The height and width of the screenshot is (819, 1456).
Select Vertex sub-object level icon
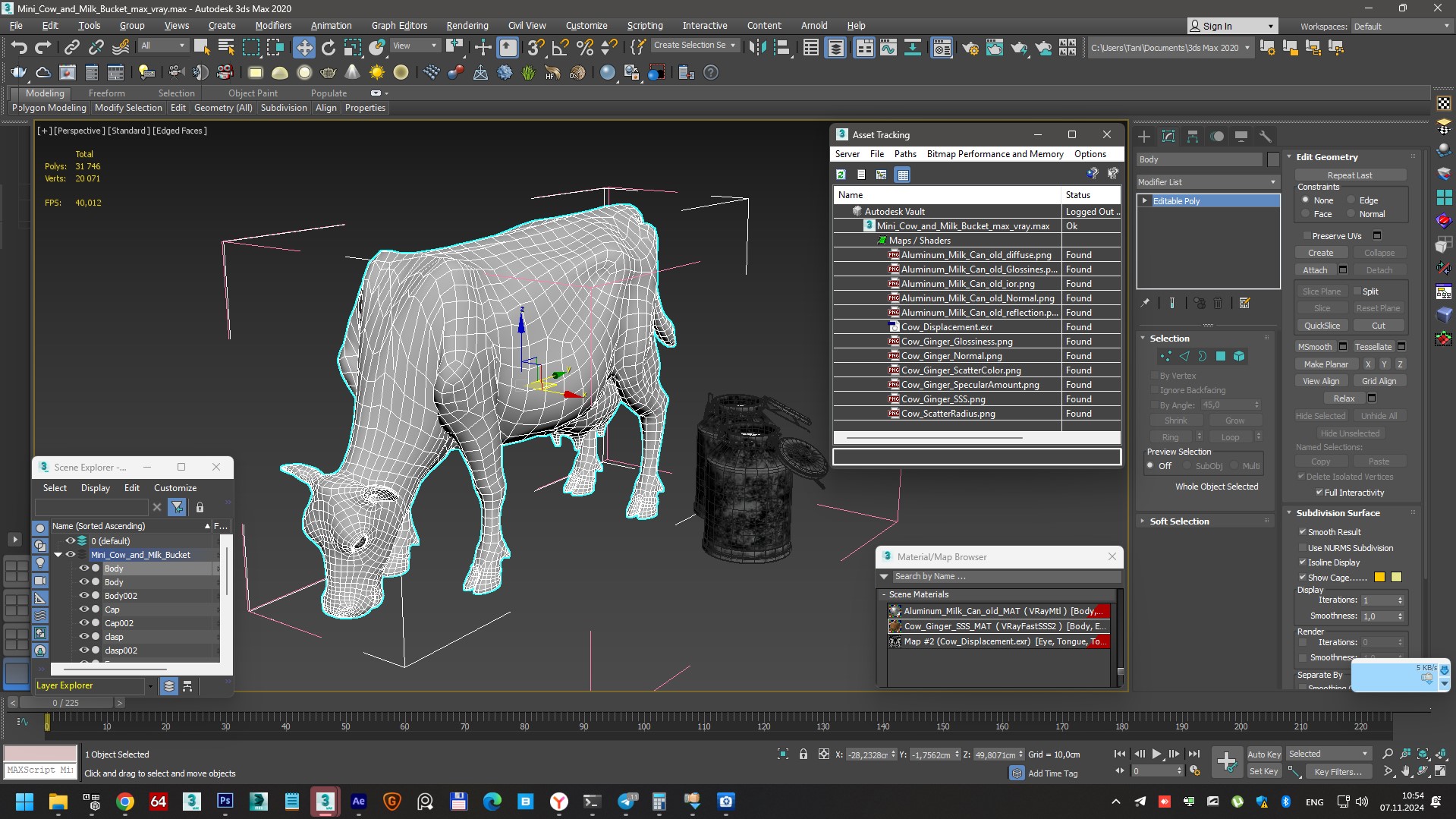click(x=1166, y=356)
